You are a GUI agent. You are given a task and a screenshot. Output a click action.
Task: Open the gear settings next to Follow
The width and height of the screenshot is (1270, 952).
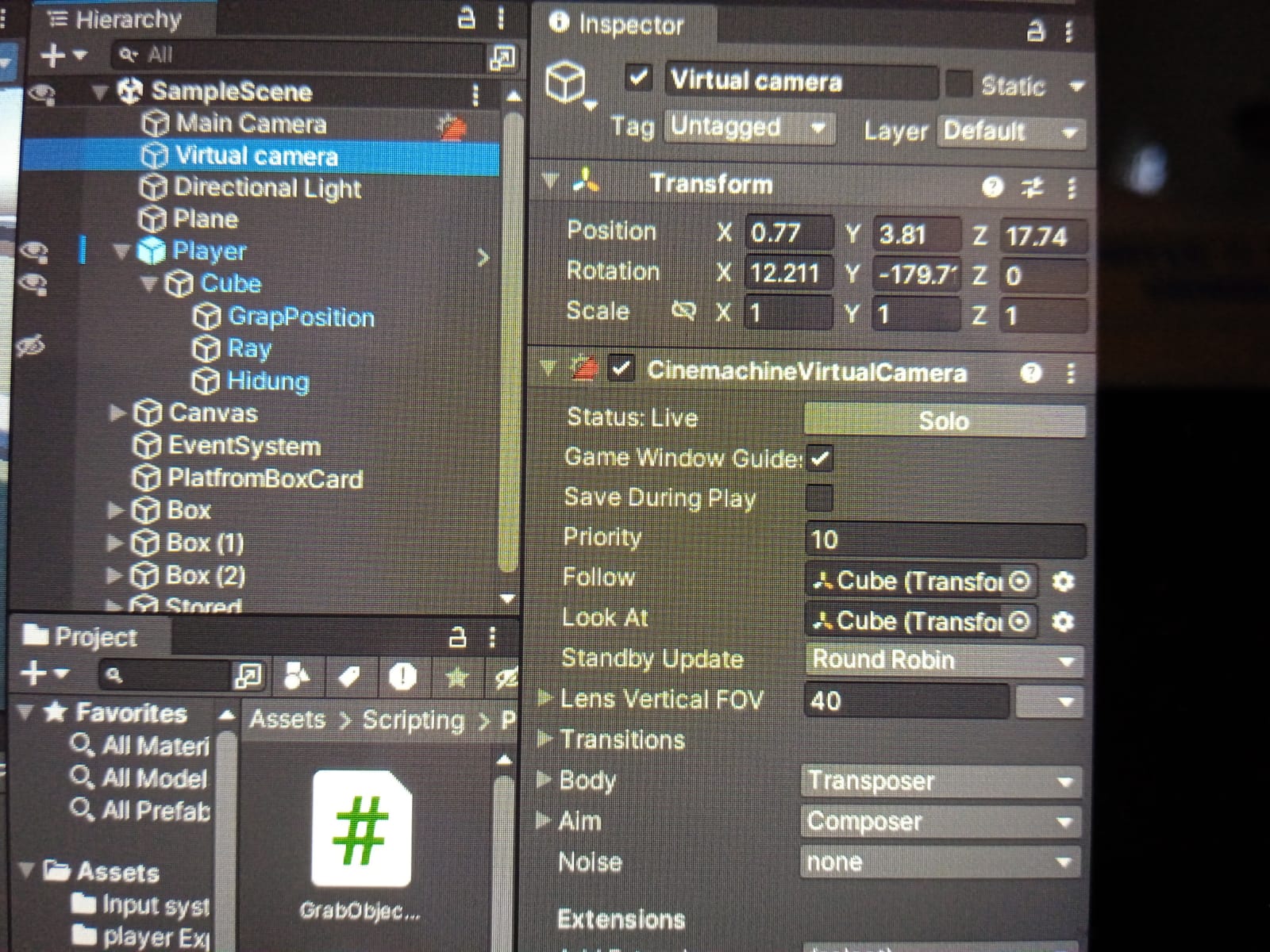point(1063,582)
